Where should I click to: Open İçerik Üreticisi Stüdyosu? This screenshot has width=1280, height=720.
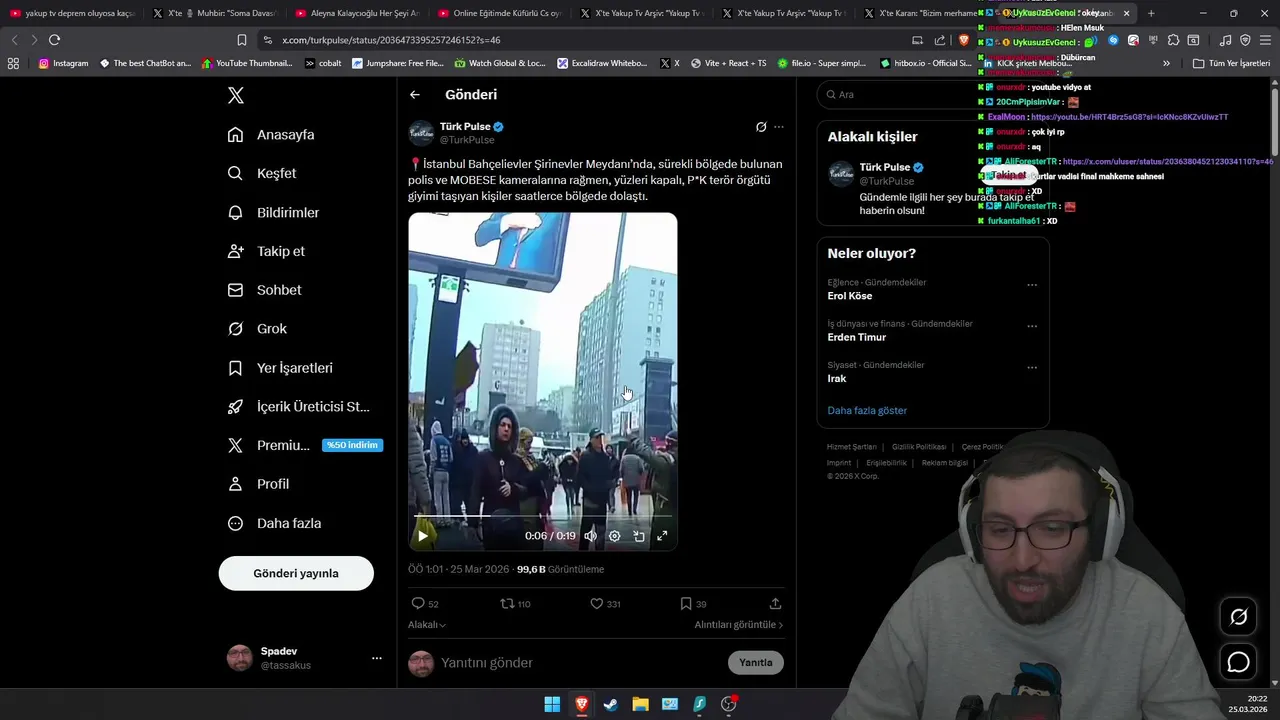coord(299,407)
